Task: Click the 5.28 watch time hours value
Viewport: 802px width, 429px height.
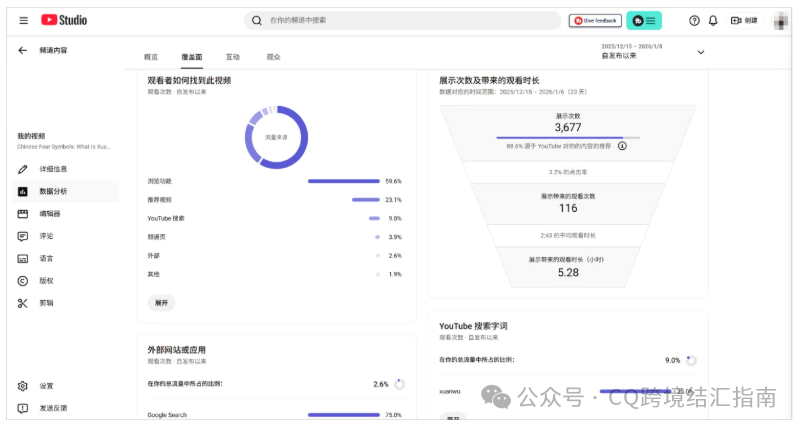Action: tap(568, 273)
